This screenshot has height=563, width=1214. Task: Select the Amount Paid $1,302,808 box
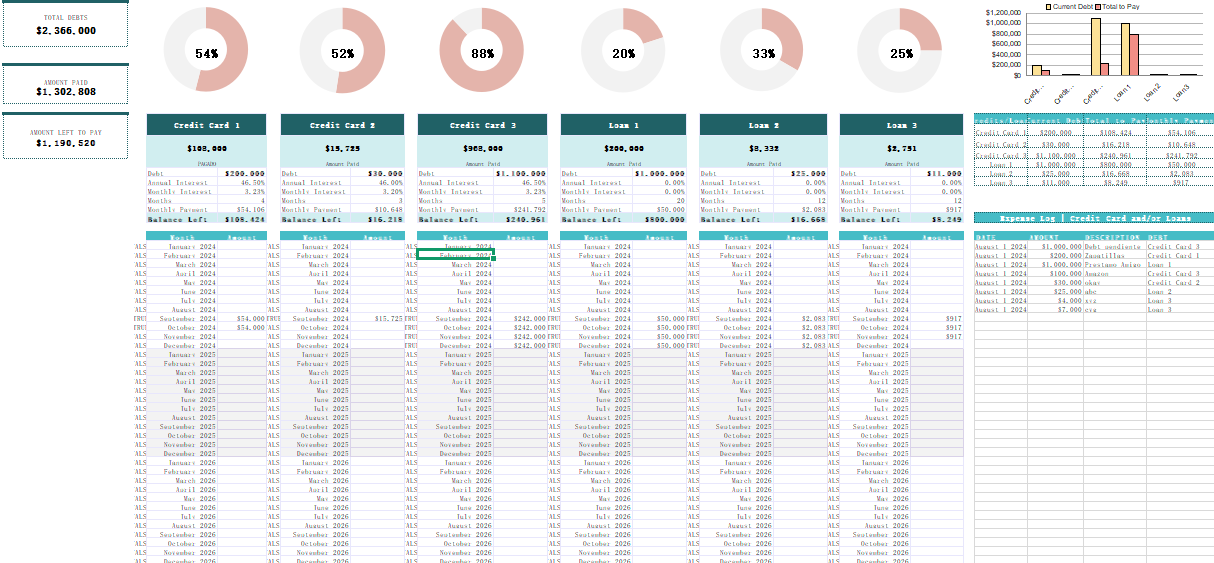(x=65, y=86)
